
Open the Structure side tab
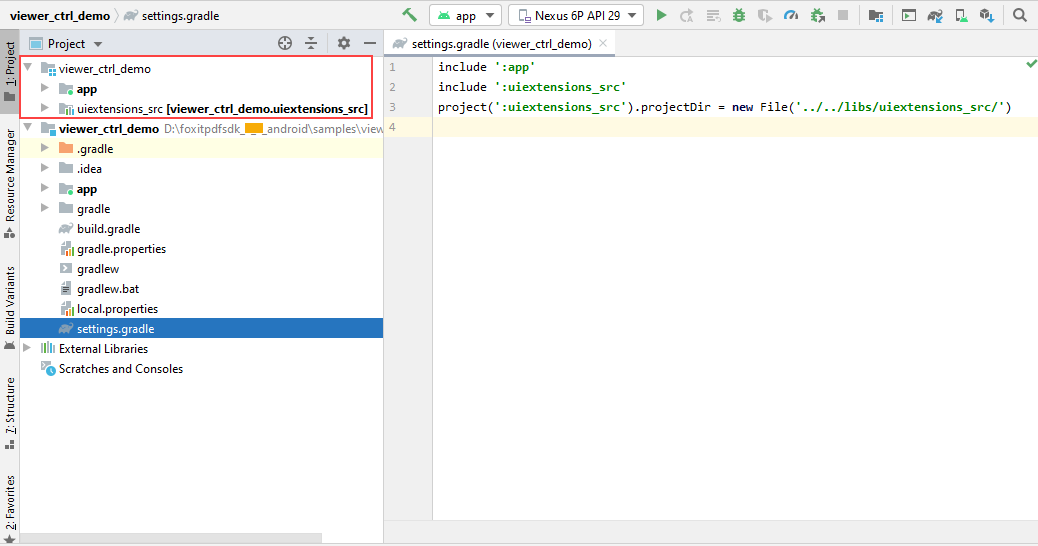click(x=10, y=405)
